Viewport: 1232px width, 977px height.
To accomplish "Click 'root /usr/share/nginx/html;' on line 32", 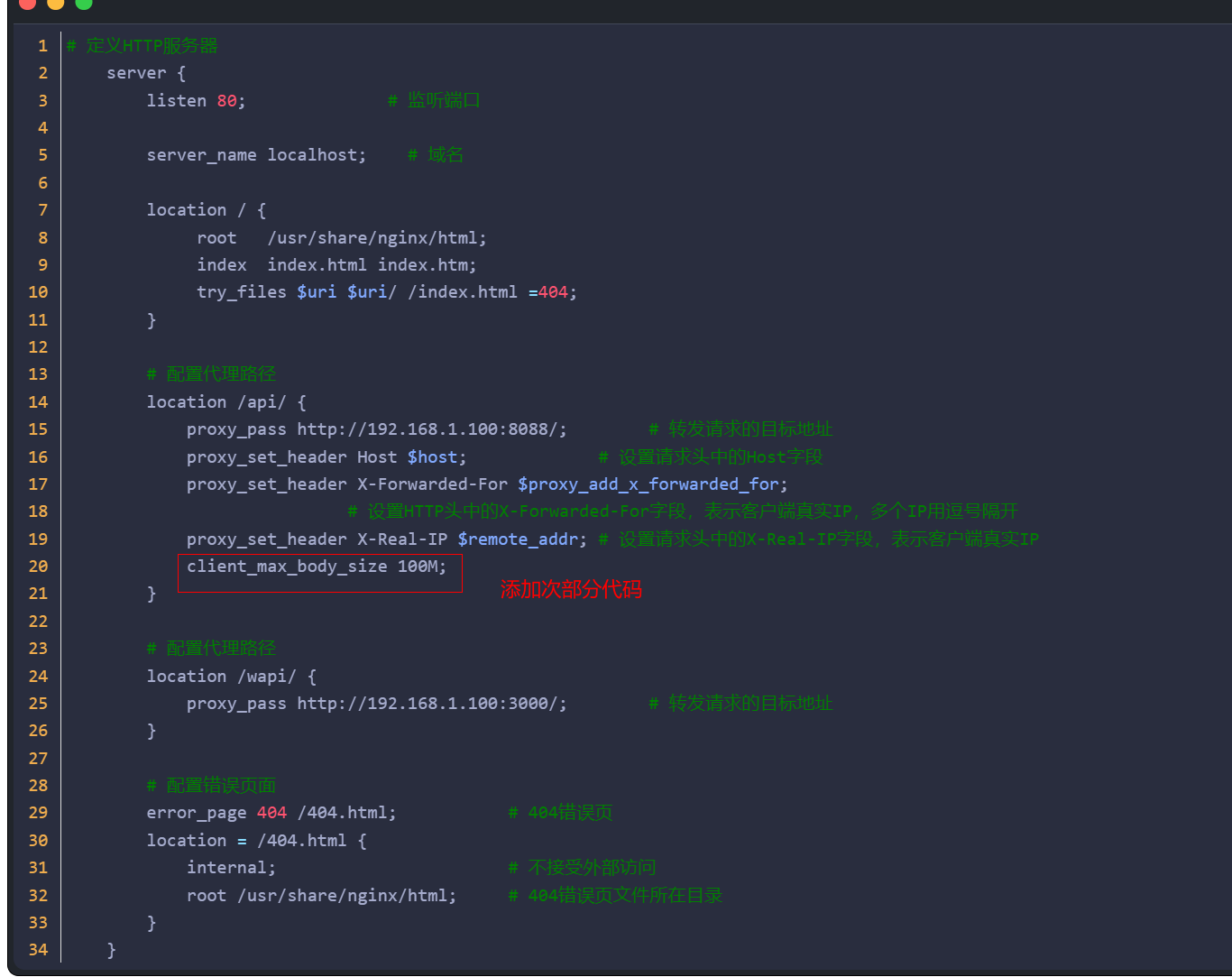I will [x=322, y=896].
